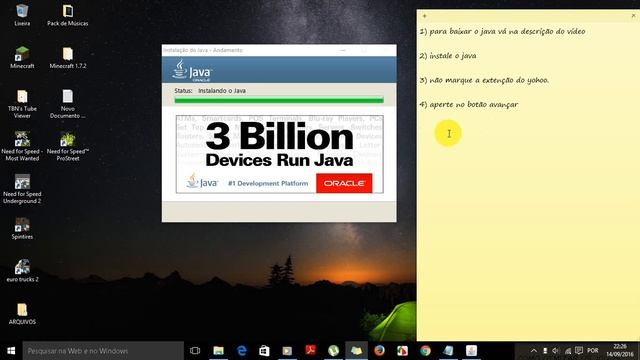Image resolution: width=640 pixels, height=360 pixels.
Task: Delete the sticky note with the X
Action: pyautogui.click(x=633, y=16)
